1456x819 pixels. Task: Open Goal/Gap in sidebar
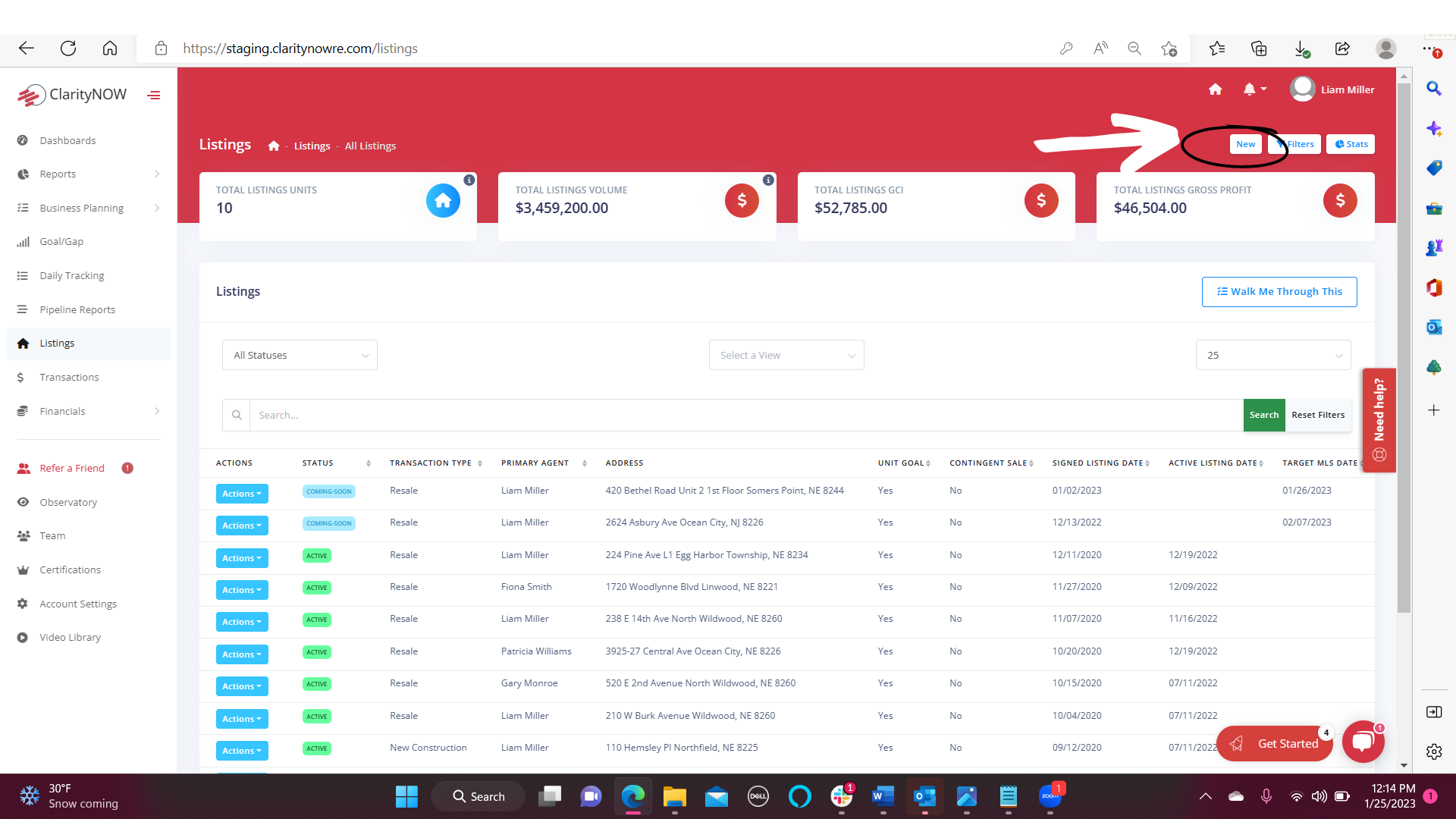pos(61,241)
